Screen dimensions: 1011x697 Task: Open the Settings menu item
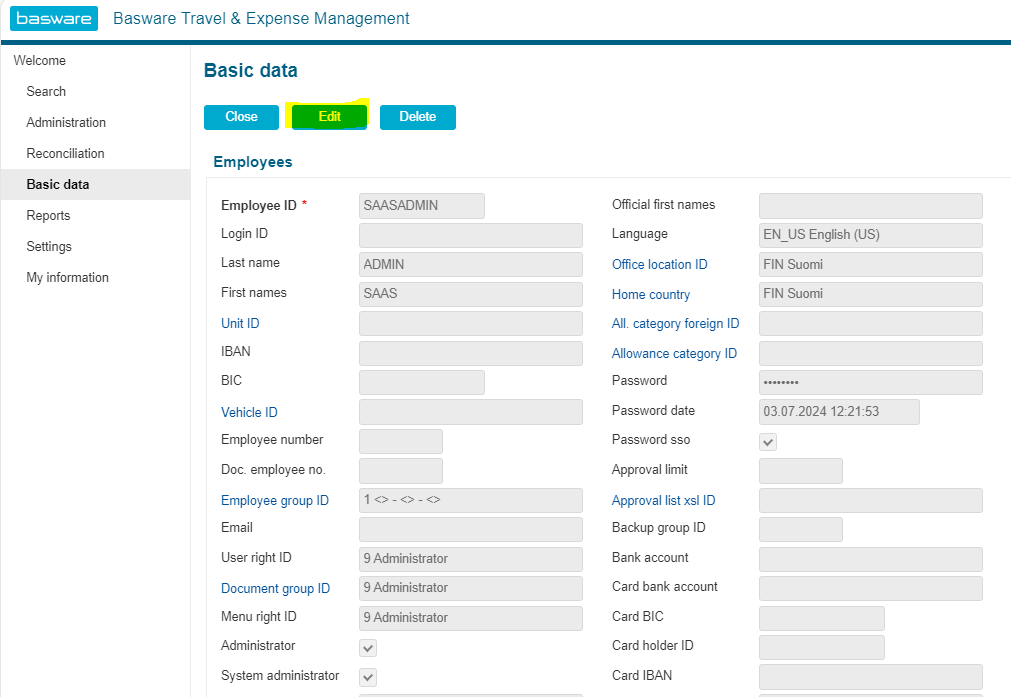(x=49, y=246)
